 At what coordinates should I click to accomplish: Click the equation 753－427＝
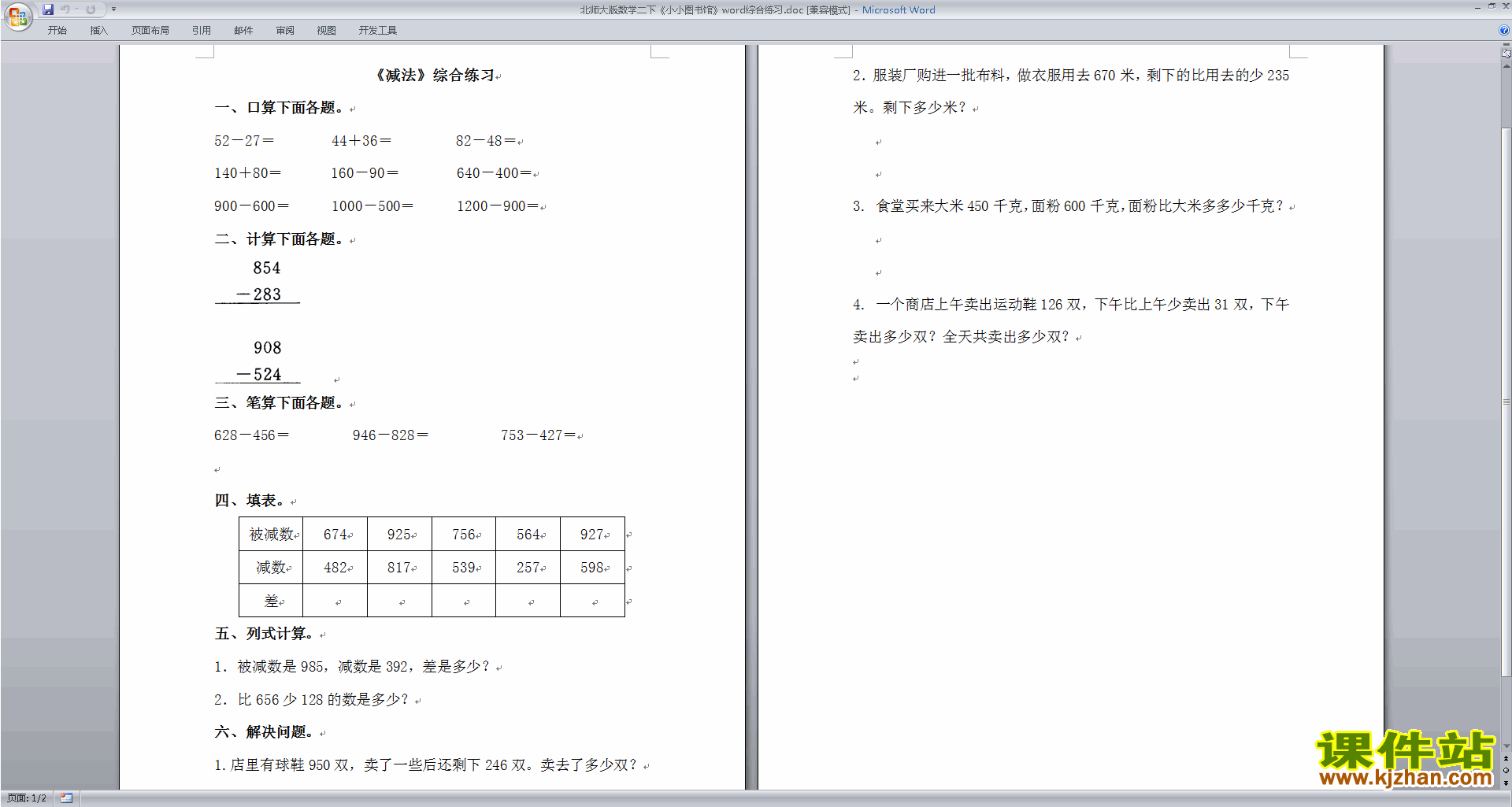[x=539, y=435]
